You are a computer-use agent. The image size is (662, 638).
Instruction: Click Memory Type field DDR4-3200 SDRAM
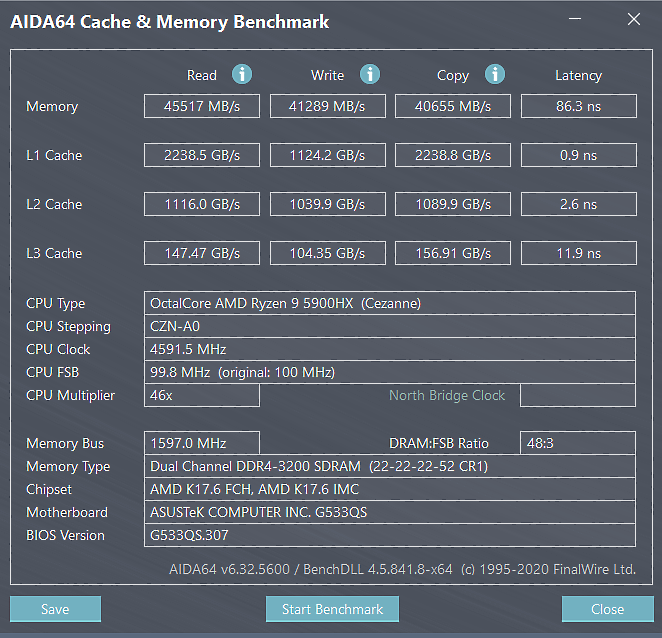pyautogui.click(x=390, y=466)
